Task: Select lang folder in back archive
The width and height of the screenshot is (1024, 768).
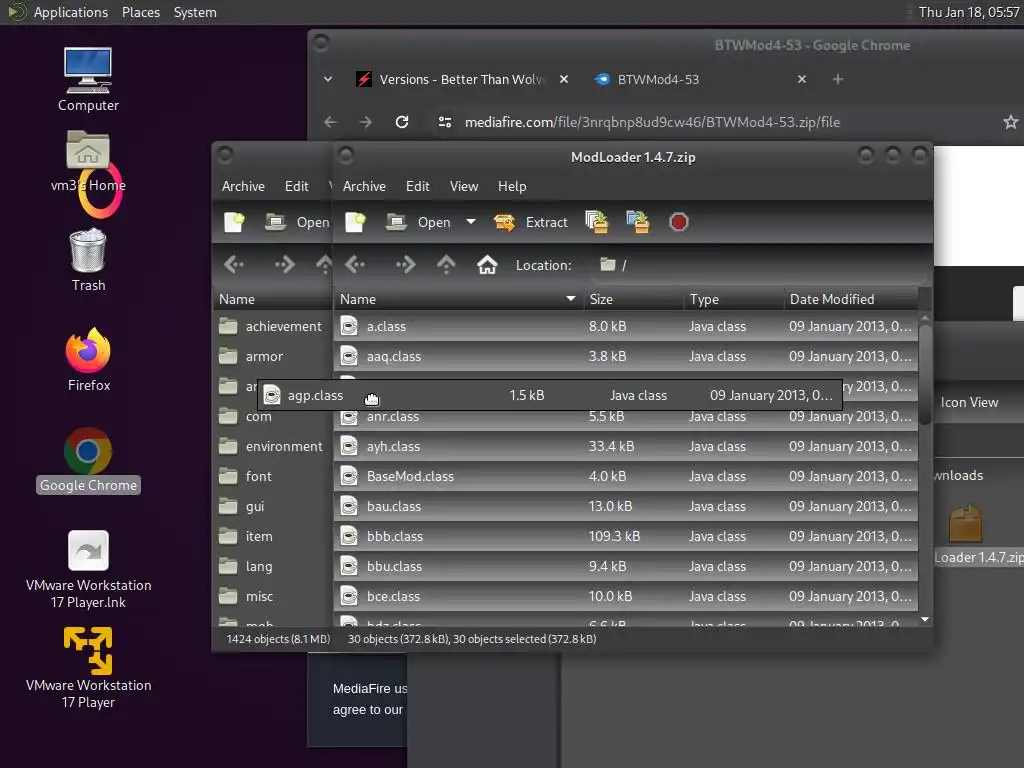Action: tap(272, 566)
